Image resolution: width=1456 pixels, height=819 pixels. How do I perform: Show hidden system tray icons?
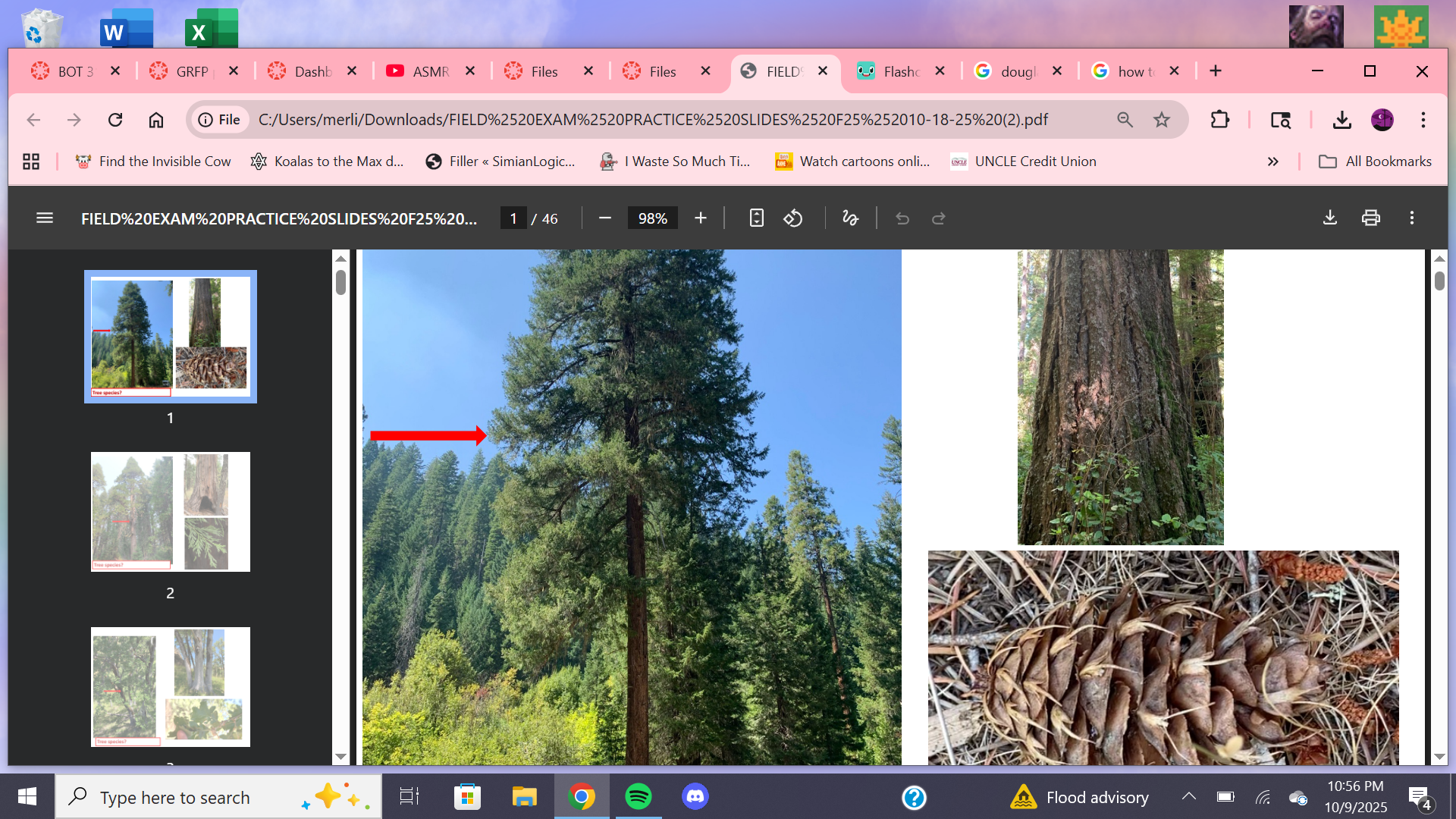[1188, 797]
